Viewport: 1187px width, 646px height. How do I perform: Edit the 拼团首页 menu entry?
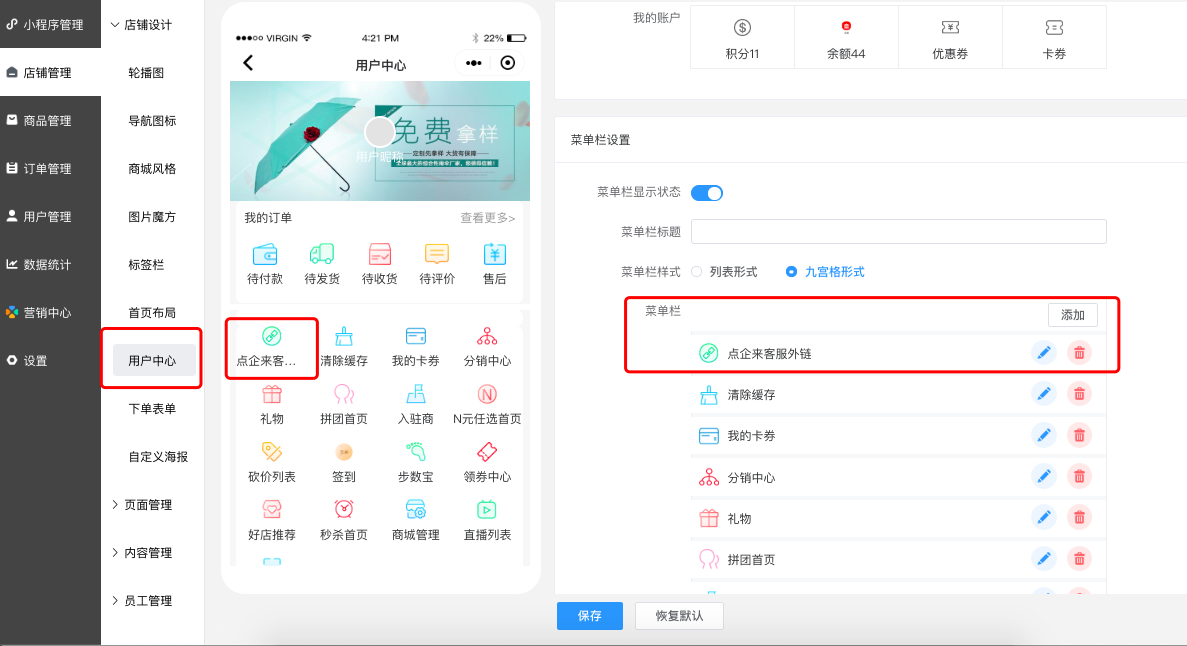[1043, 559]
